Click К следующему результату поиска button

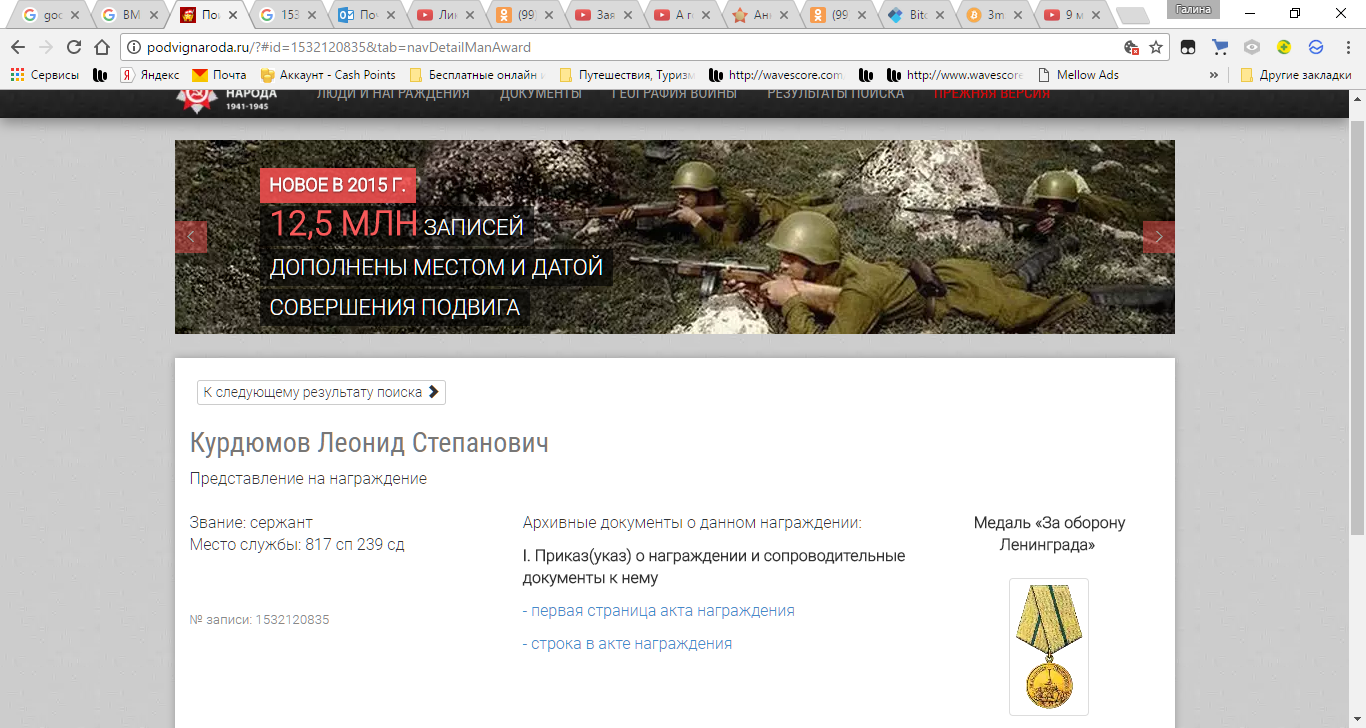tap(321, 392)
